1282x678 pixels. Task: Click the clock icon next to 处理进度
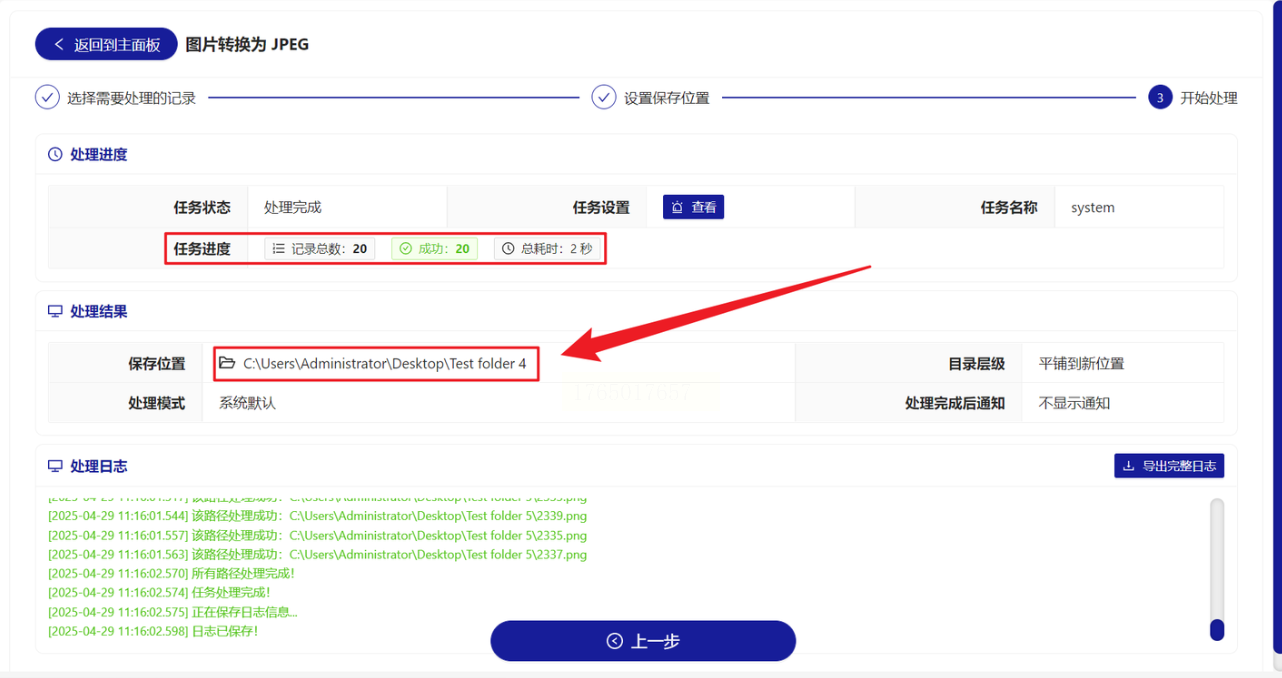click(x=55, y=155)
